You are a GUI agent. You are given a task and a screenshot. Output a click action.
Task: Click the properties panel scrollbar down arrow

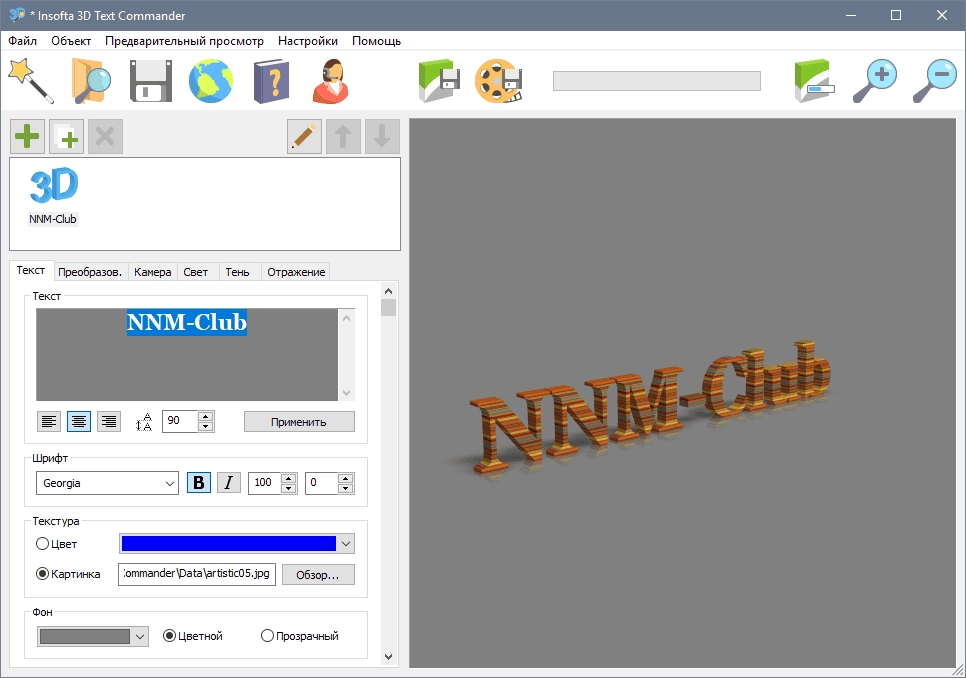coord(388,656)
